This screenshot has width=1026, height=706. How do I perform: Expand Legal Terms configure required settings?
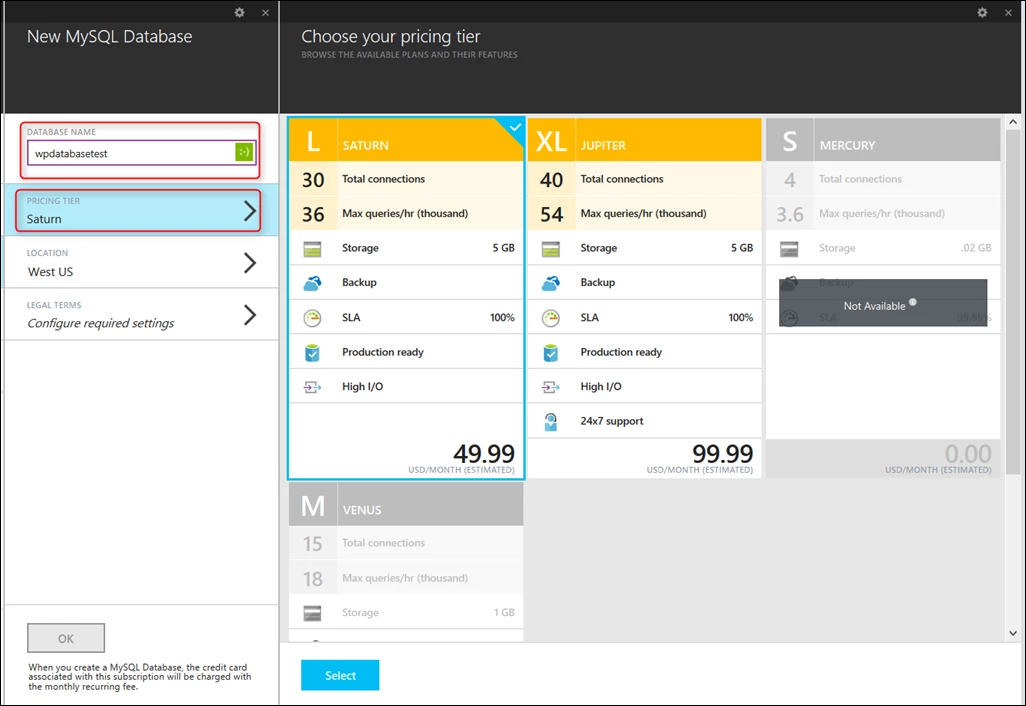coord(141,315)
